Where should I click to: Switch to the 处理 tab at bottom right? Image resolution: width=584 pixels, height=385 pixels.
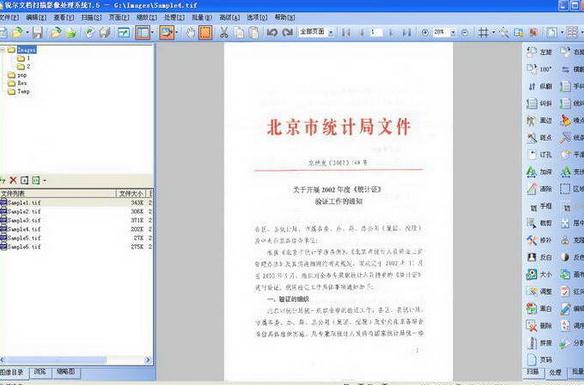point(555,372)
